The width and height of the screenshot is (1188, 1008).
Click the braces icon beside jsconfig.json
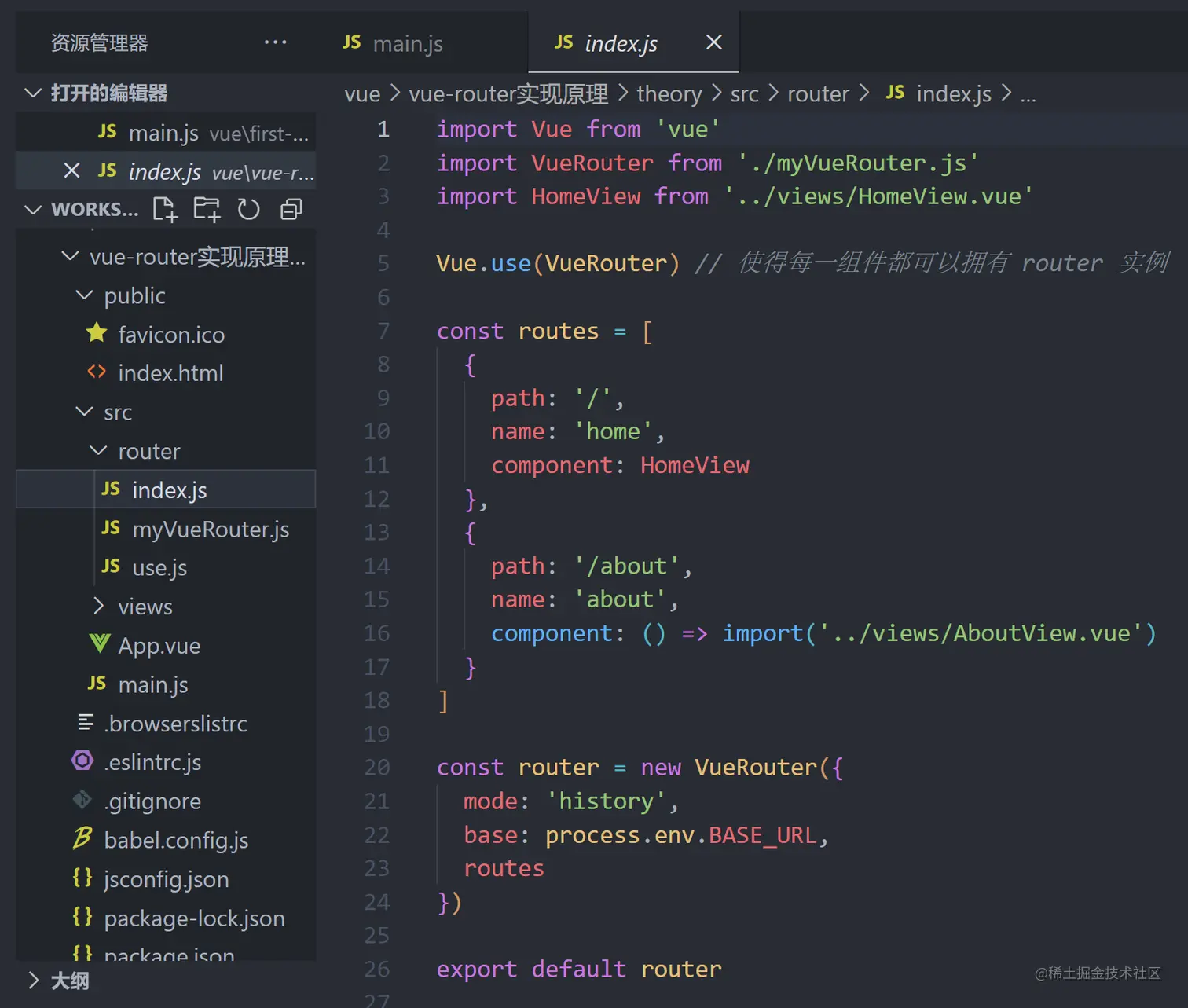[x=82, y=878]
